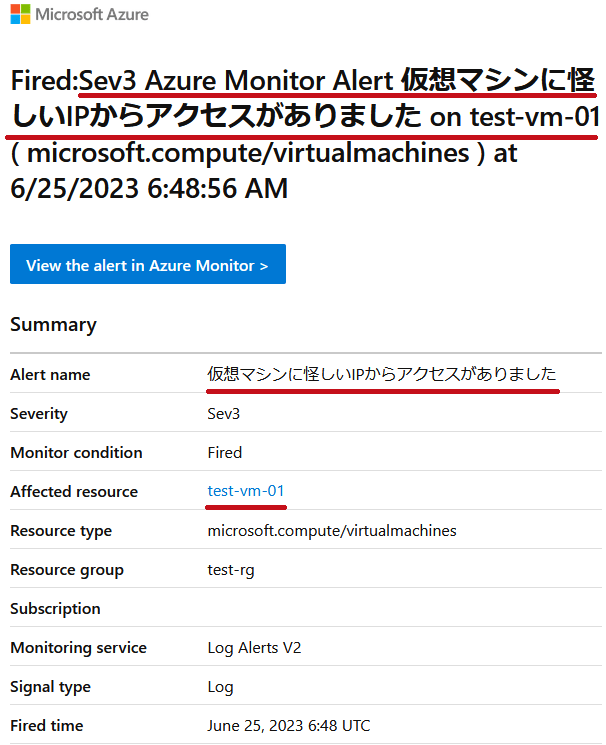Select the test-rg value
606x745 pixels.
[x=231, y=570]
